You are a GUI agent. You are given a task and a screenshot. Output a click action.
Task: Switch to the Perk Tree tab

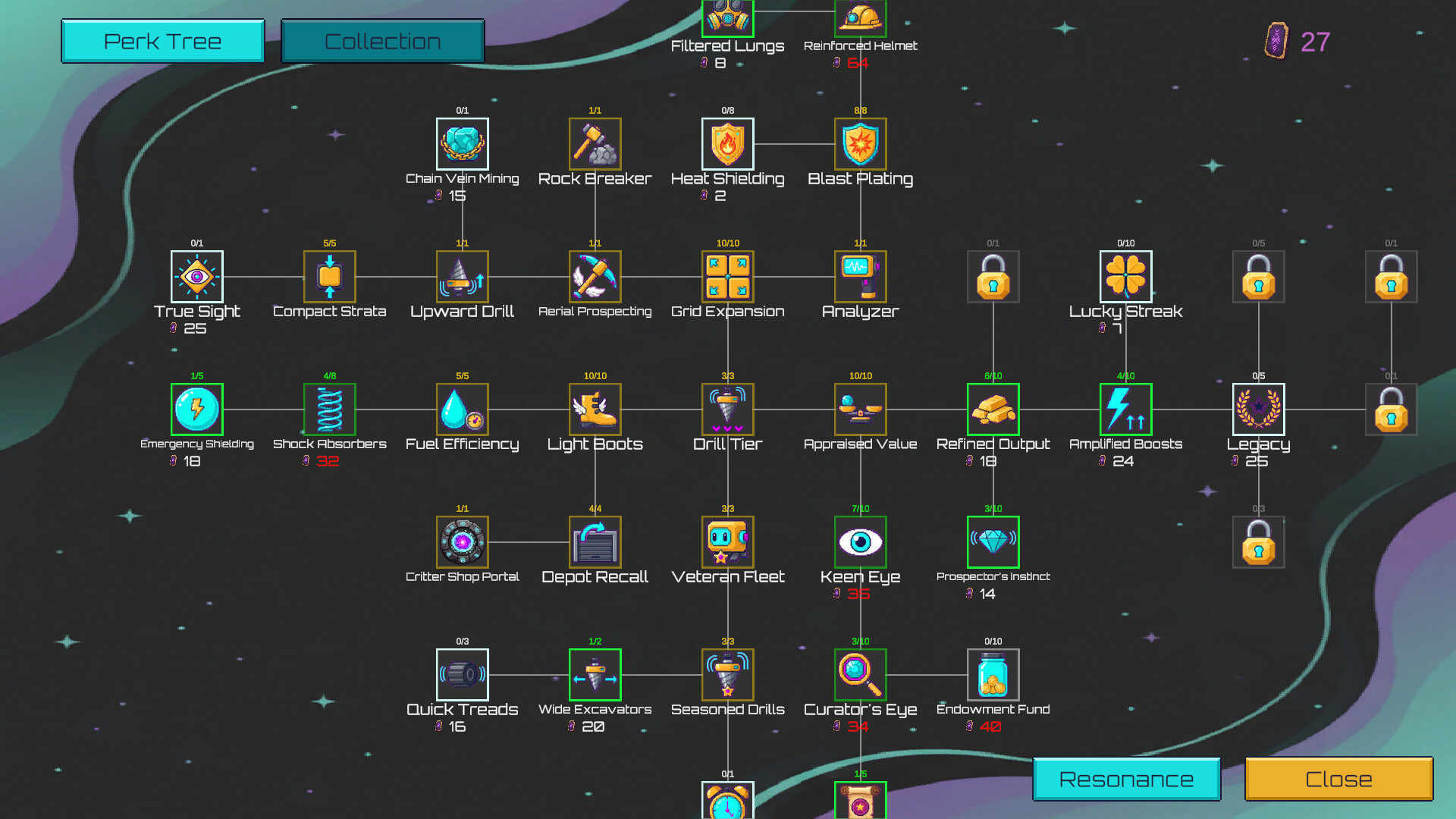[163, 41]
